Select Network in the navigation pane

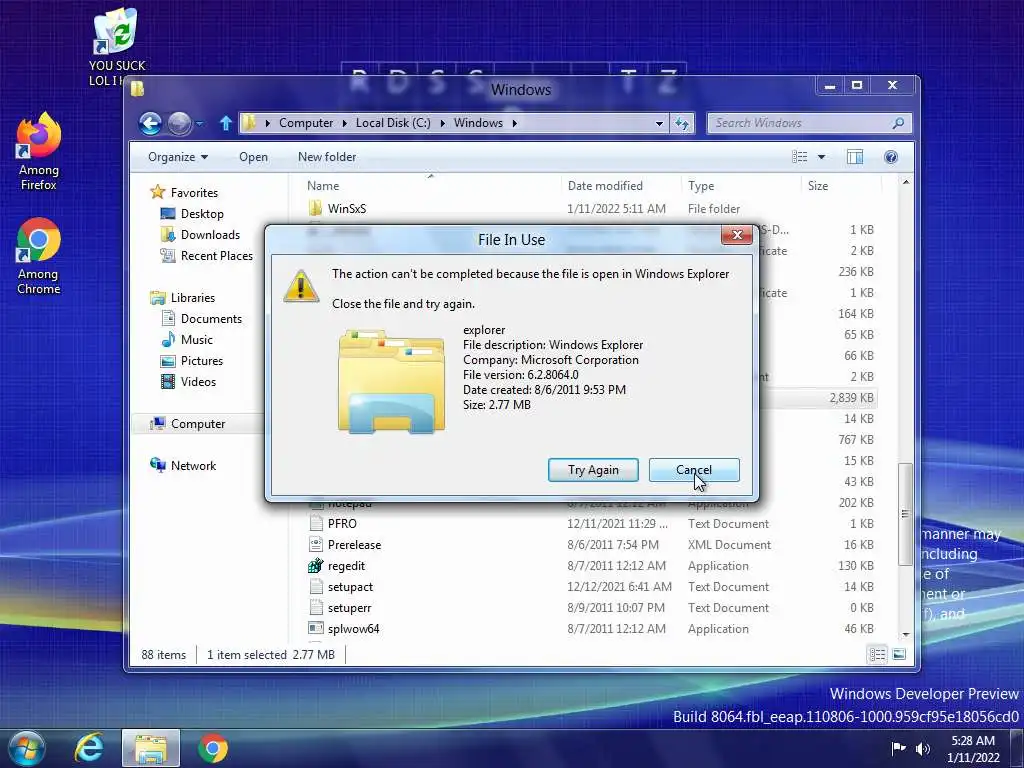193,466
